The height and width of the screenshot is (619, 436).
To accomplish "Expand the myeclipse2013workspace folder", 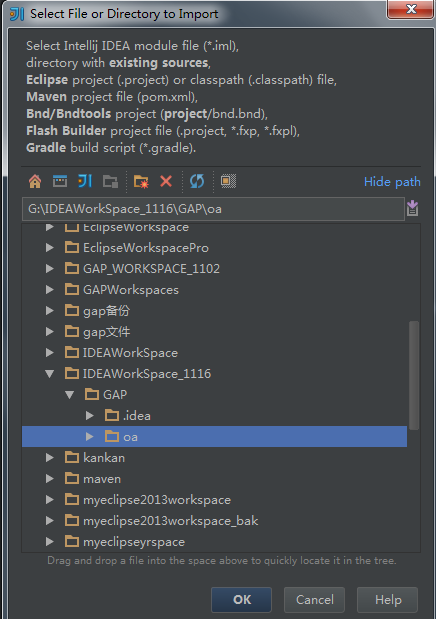I will pyautogui.click(x=50, y=499).
